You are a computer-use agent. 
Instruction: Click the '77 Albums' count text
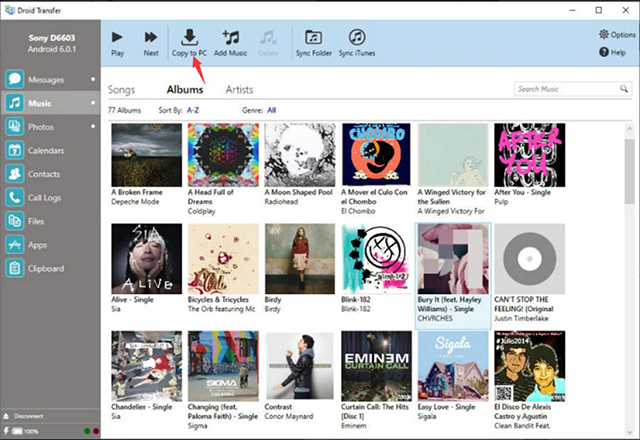click(x=124, y=110)
